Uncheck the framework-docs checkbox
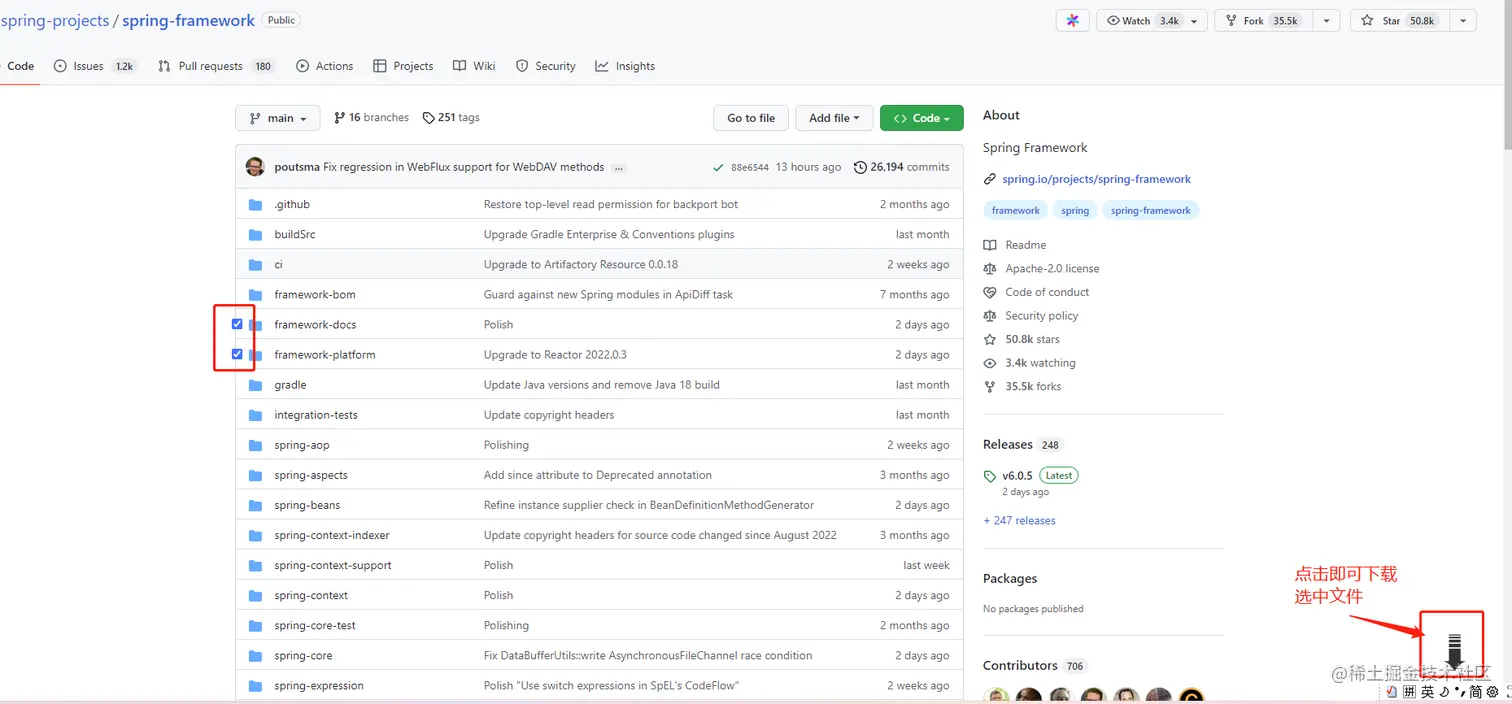This screenshot has height=704, width=1512. point(237,324)
